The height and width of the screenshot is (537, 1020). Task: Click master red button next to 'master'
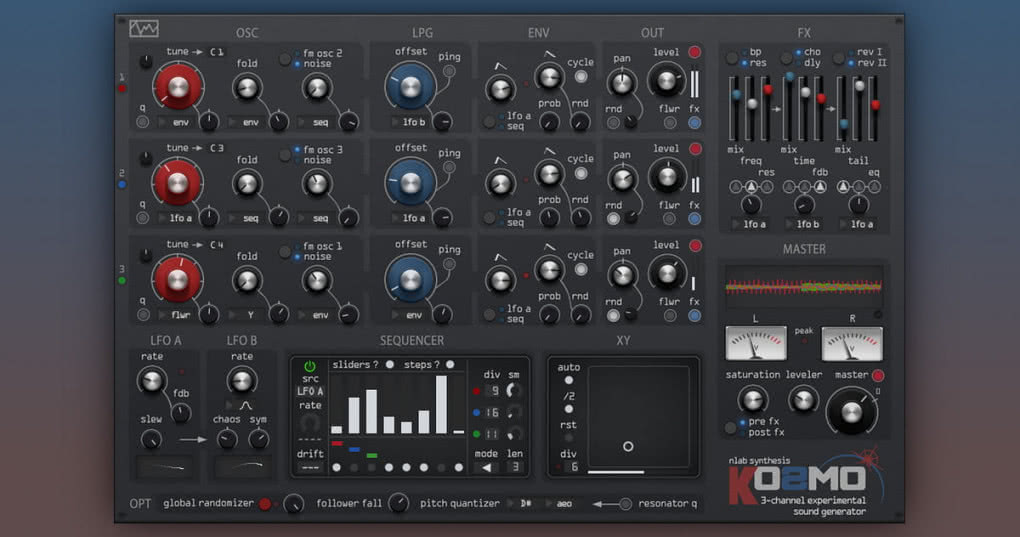coord(878,375)
